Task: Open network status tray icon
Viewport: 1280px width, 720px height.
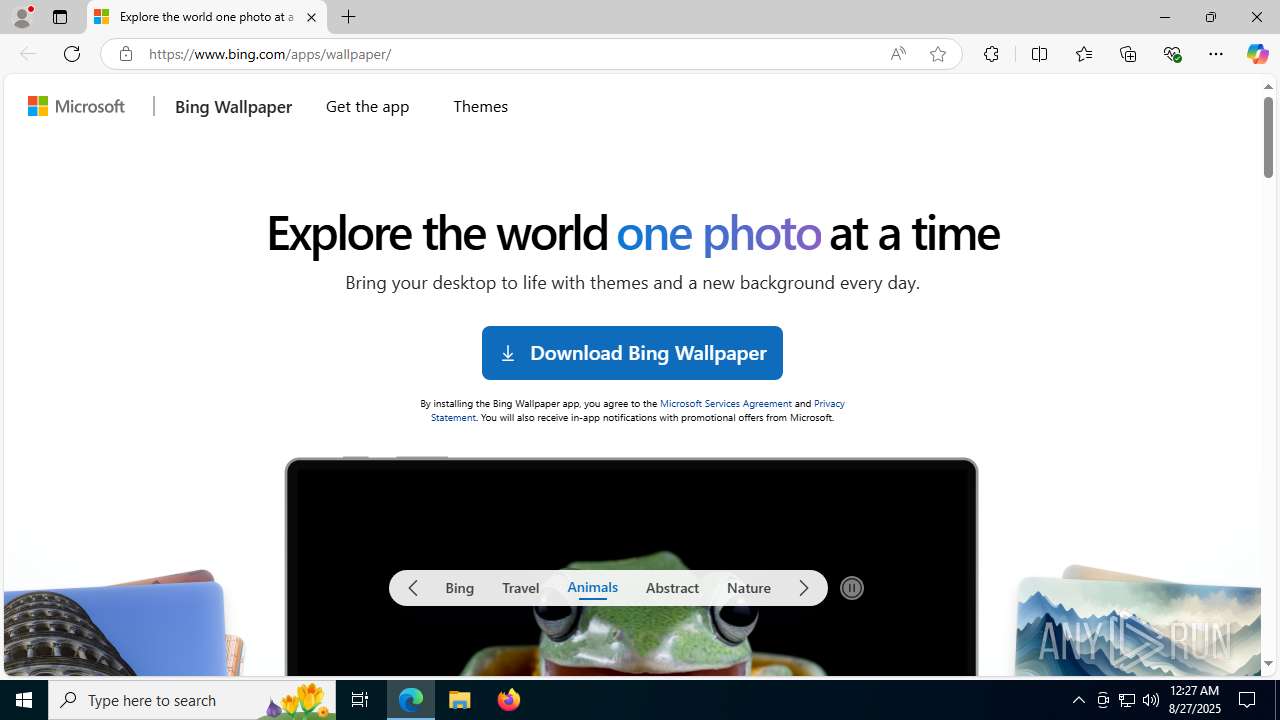Action: pos(1127,700)
